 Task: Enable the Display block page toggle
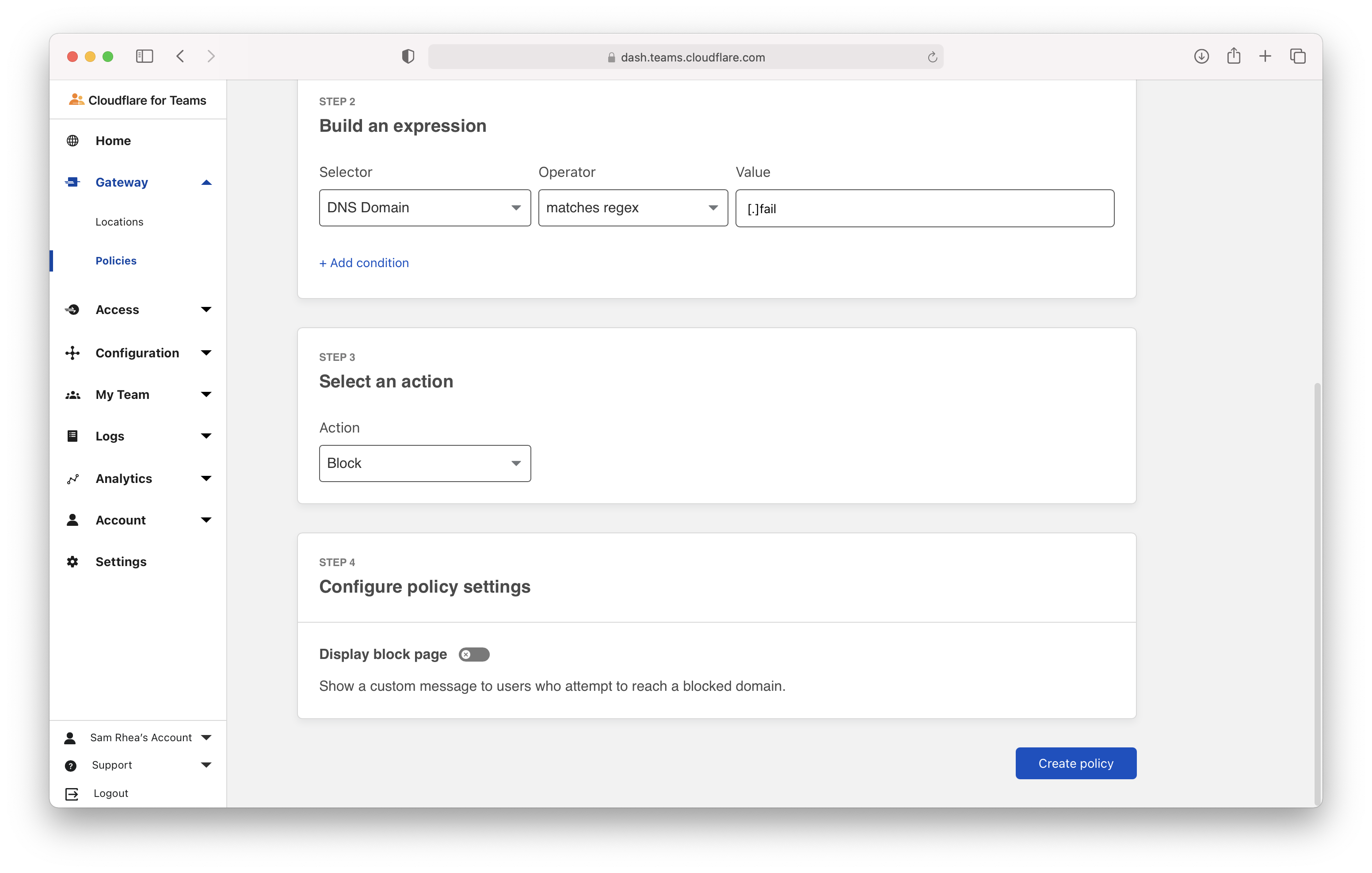[x=474, y=655]
